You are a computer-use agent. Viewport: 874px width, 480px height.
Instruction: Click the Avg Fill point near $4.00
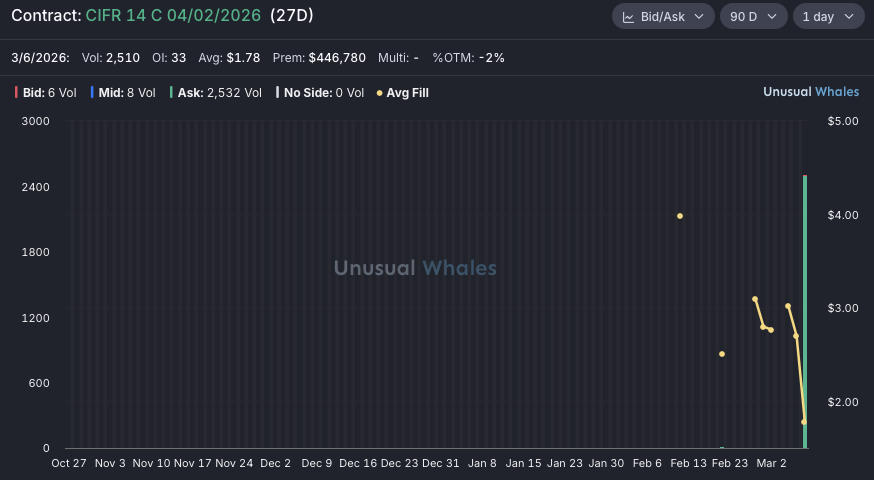[680, 216]
